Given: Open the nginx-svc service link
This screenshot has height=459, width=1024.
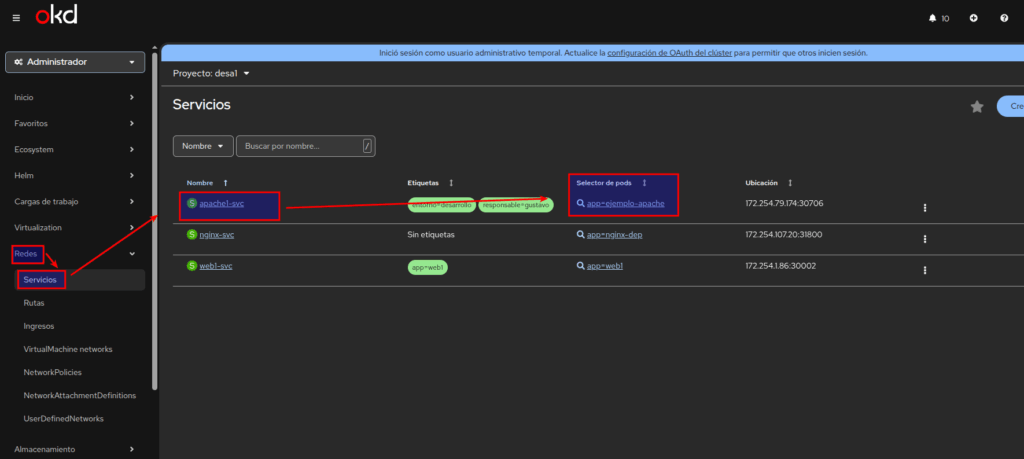Looking at the screenshot, I should click(217, 235).
